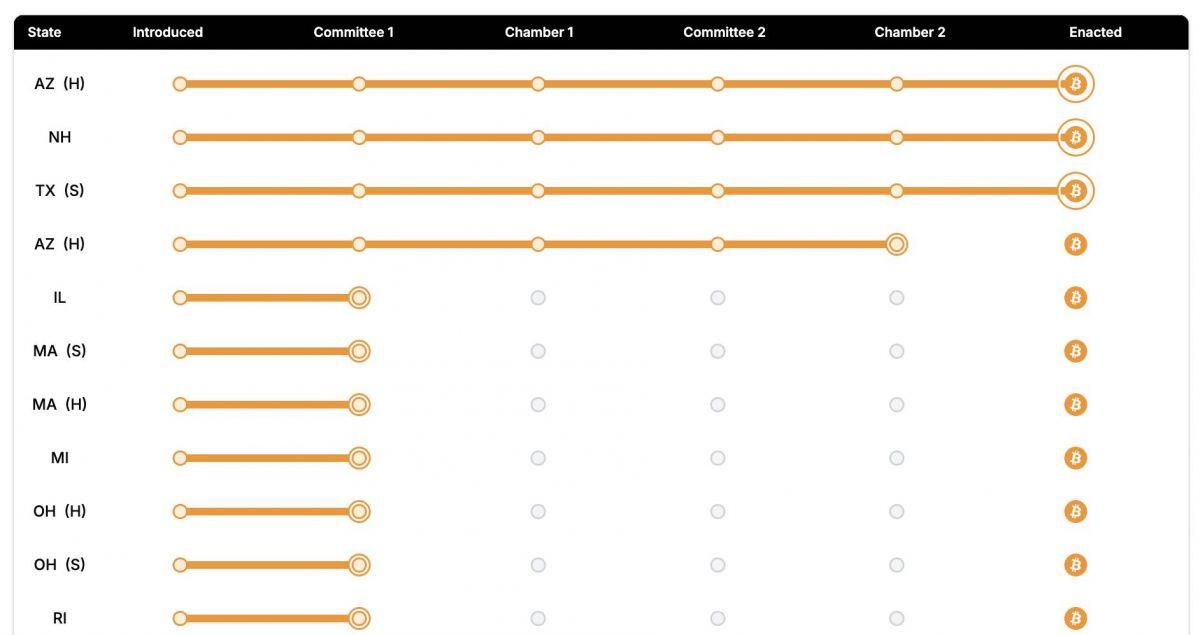Image resolution: width=1200 pixels, height=635 pixels.
Task: Click the Bitcoin enacted icon for NH row
Action: point(1076,137)
